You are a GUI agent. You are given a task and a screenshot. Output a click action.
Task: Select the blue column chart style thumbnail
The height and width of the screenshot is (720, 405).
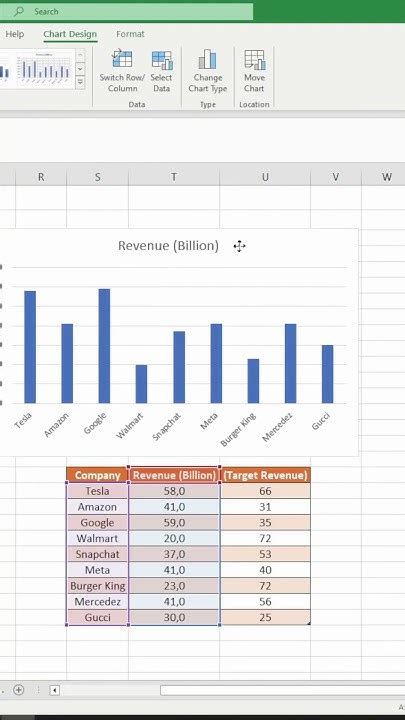pyautogui.click(x=45, y=69)
